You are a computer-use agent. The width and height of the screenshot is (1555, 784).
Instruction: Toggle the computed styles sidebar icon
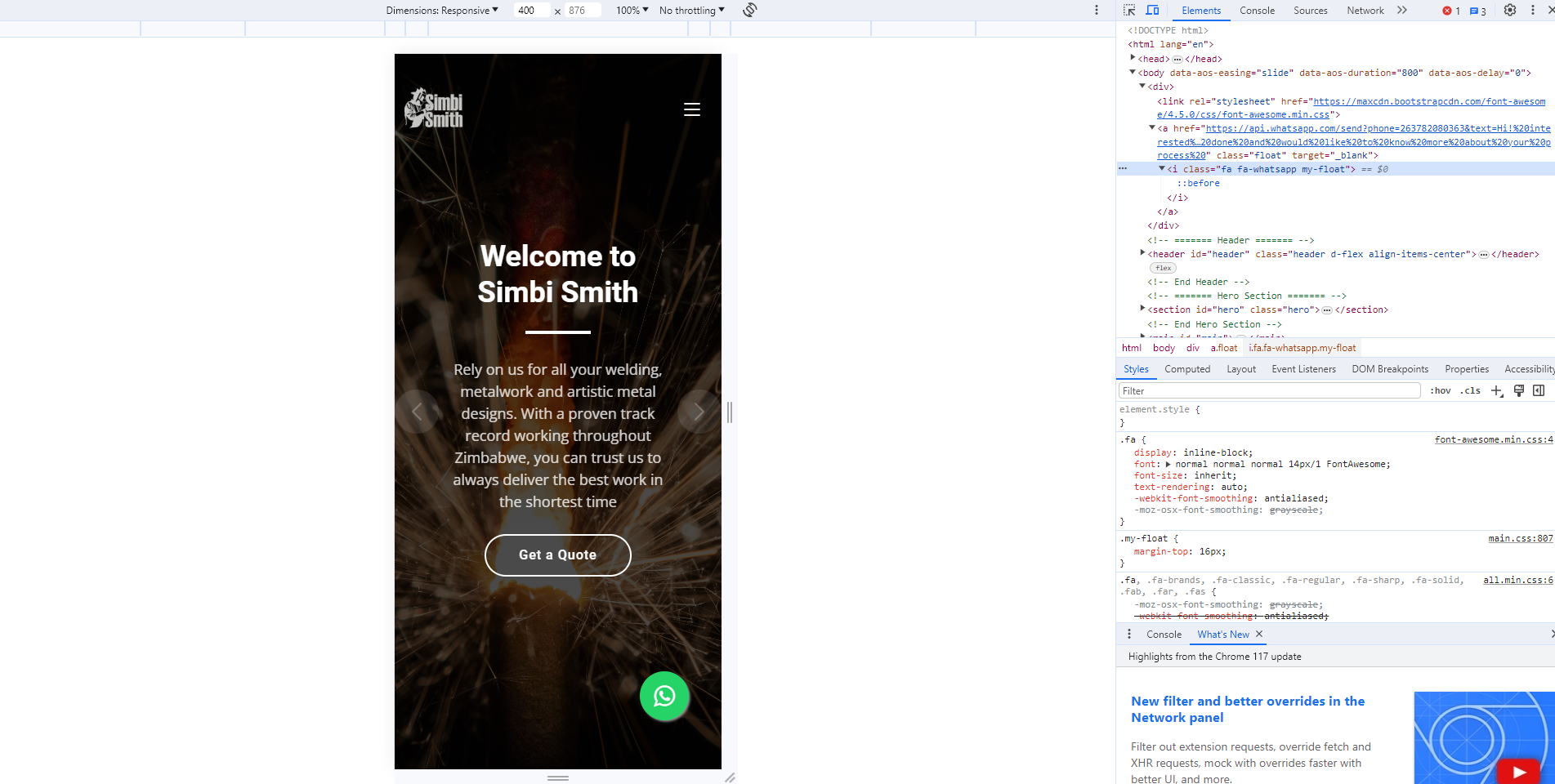(1539, 391)
